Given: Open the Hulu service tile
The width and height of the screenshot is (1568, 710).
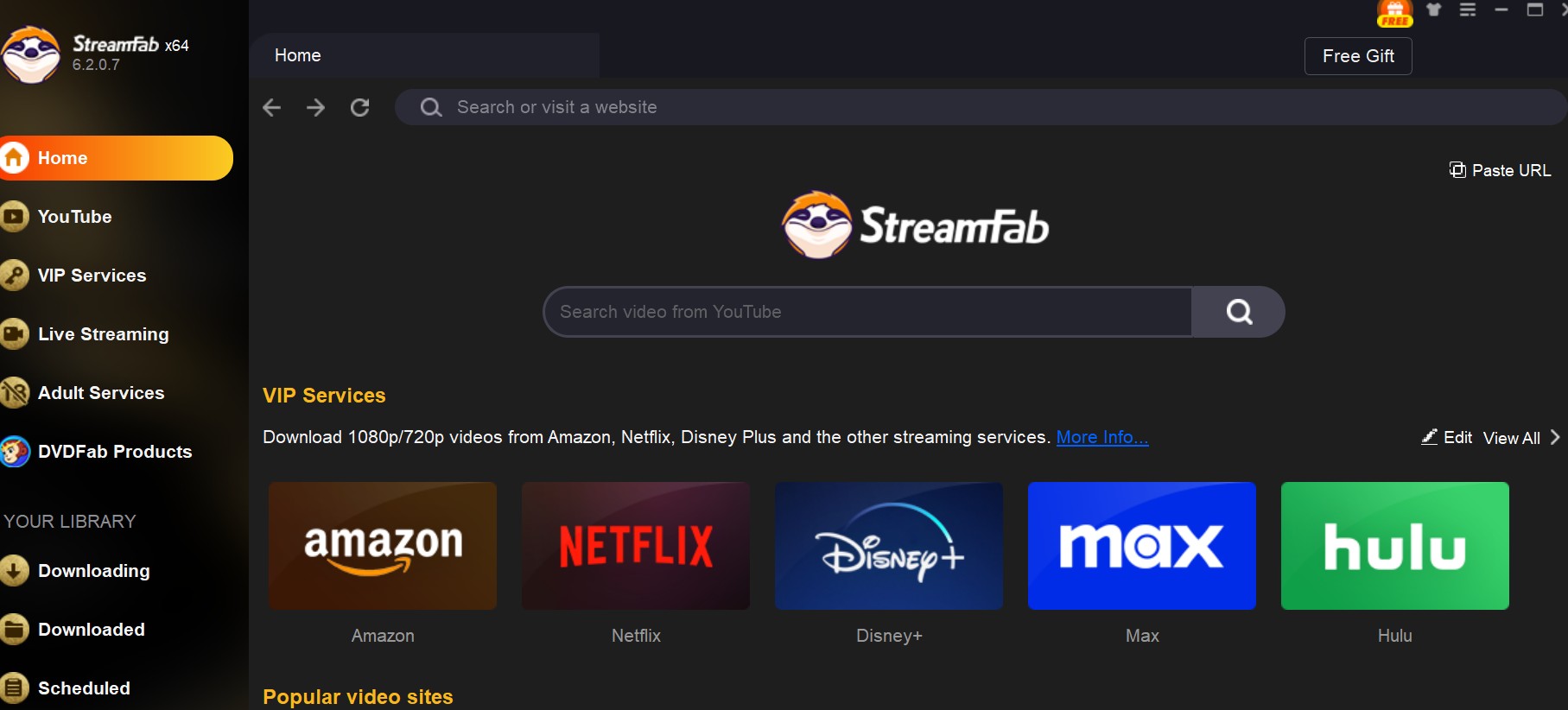Looking at the screenshot, I should (1395, 546).
